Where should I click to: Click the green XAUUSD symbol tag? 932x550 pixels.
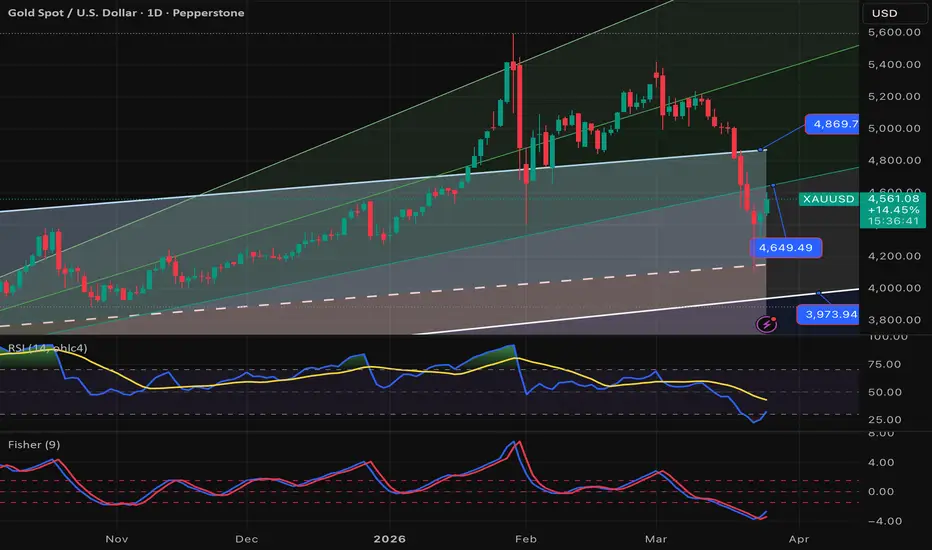coord(829,199)
